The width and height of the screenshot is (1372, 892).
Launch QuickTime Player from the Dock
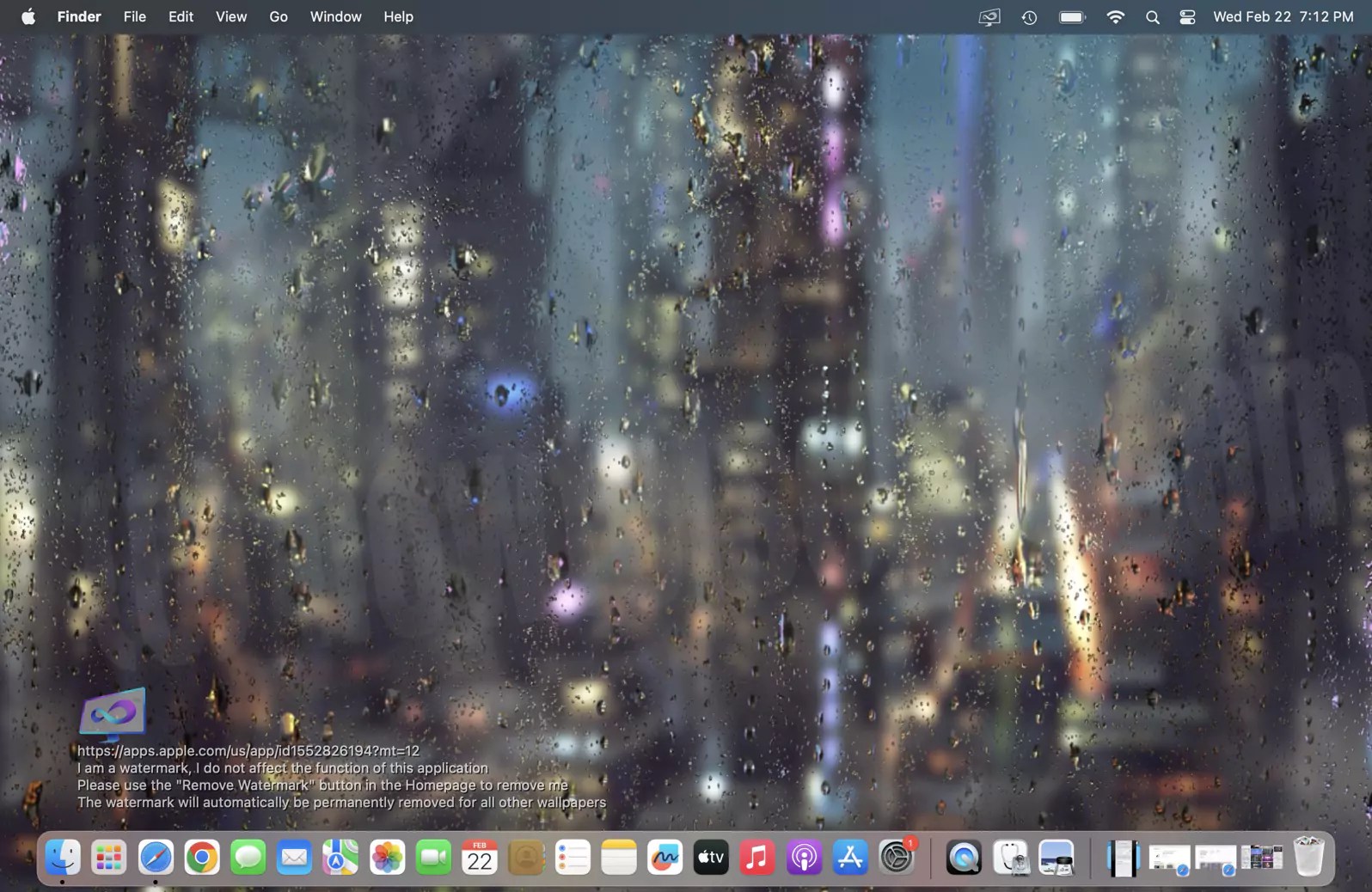coord(964,858)
